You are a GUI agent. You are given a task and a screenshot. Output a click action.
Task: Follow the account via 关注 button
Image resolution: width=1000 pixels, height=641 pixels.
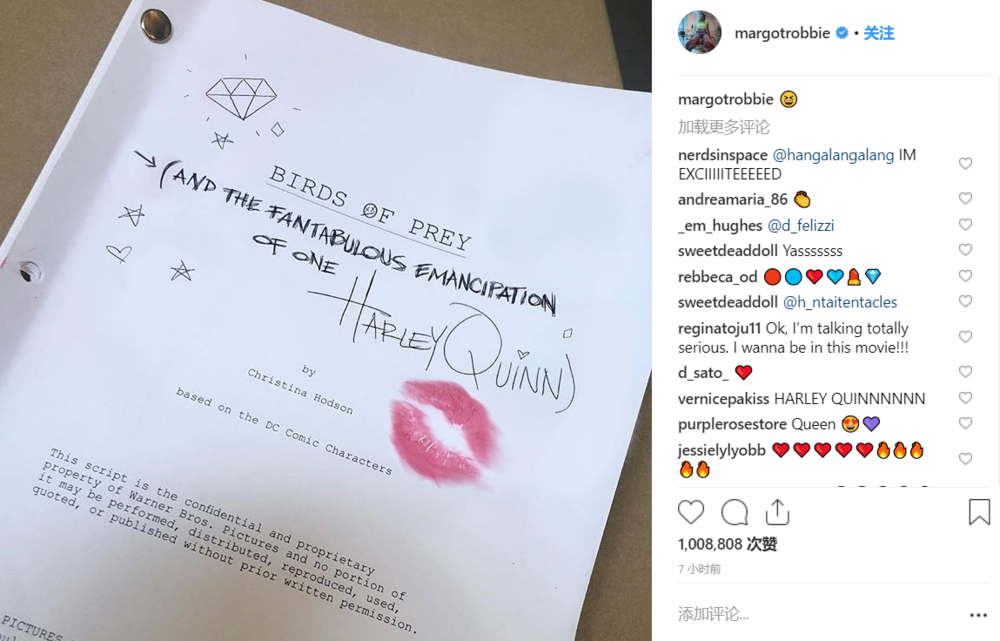[x=879, y=33]
